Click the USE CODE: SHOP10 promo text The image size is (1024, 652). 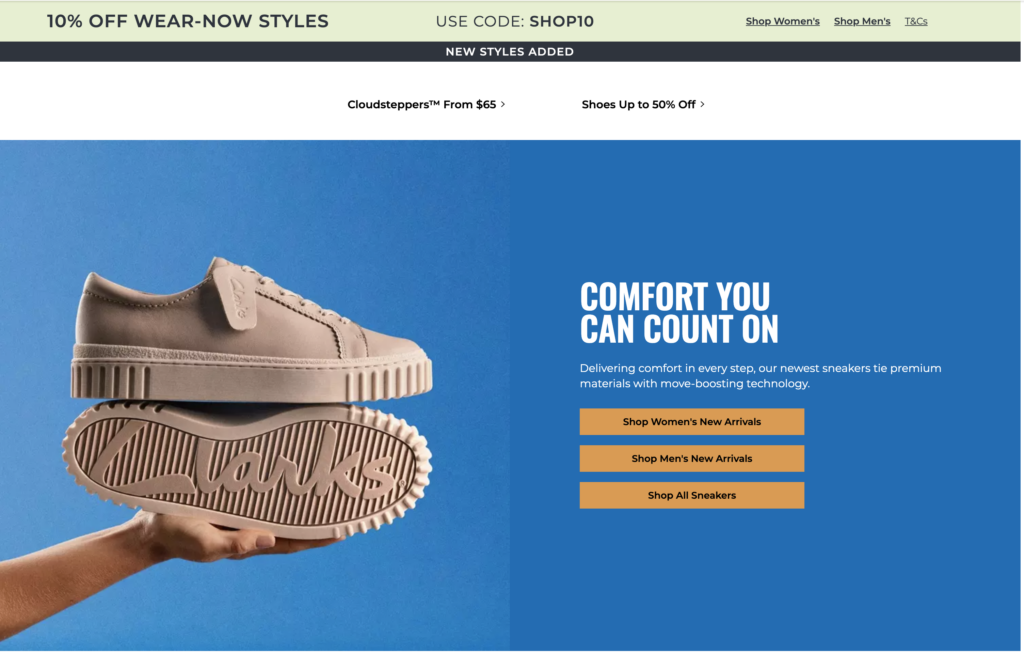point(515,22)
